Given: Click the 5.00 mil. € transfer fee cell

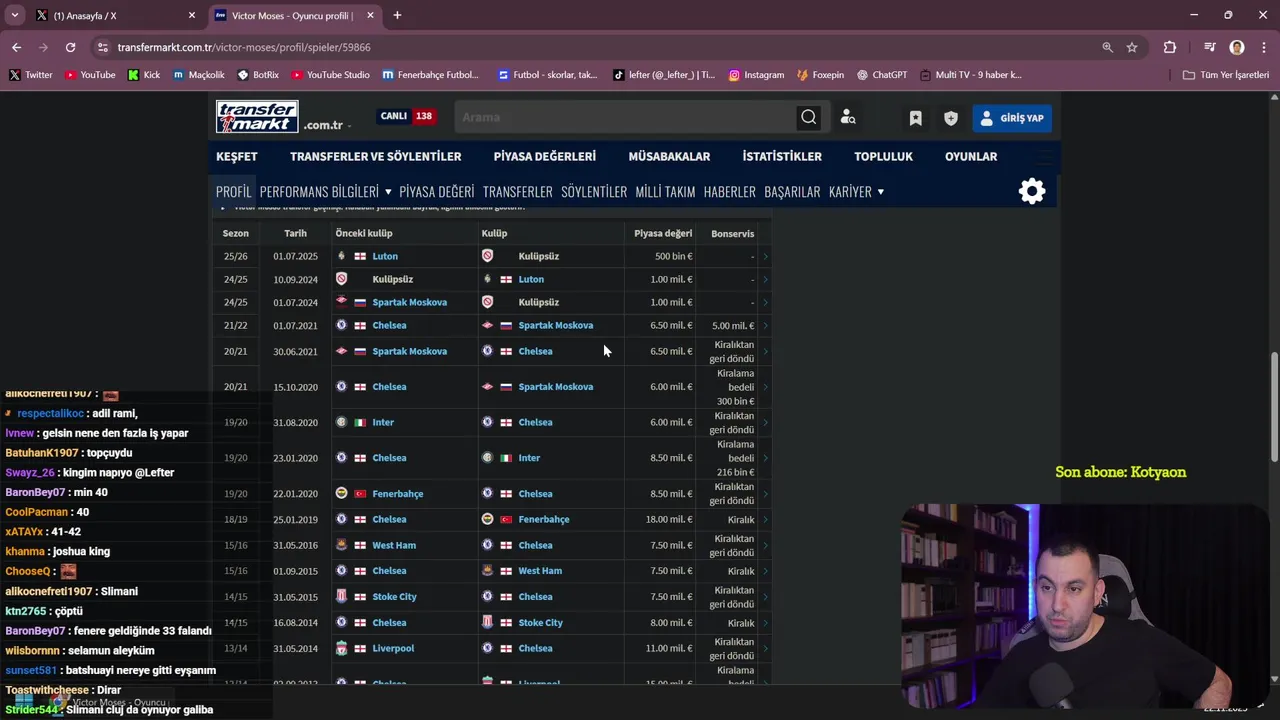Looking at the screenshot, I should coord(733,325).
